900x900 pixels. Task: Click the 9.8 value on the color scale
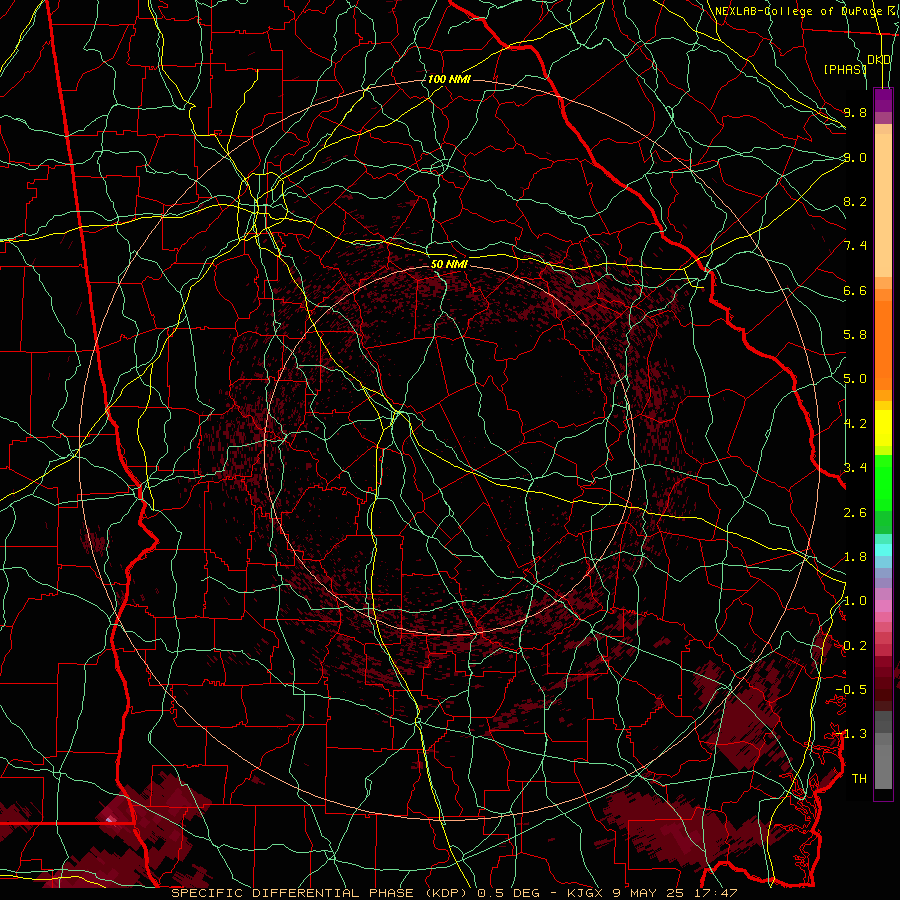pyautogui.click(x=855, y=112)
